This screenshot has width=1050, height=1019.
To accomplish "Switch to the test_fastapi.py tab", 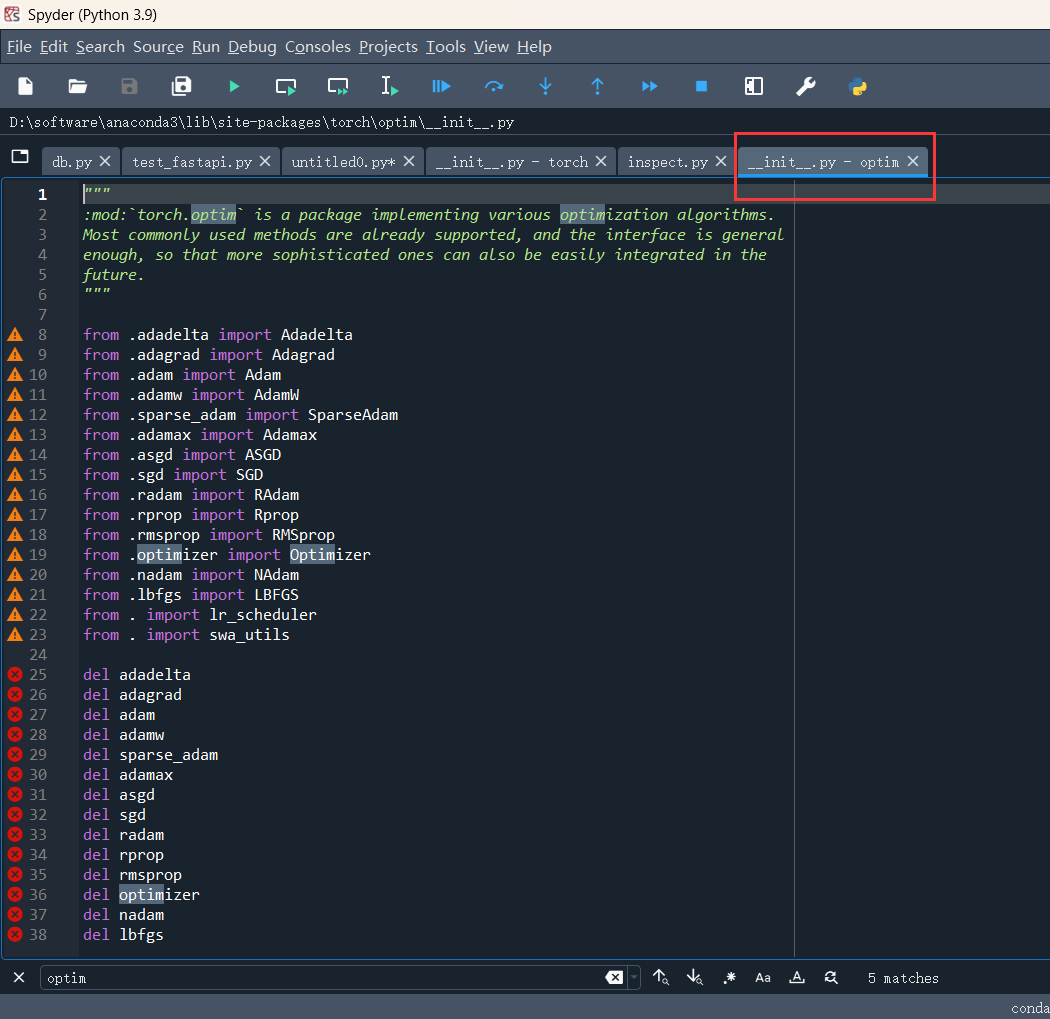I will (x=192, y=162).
